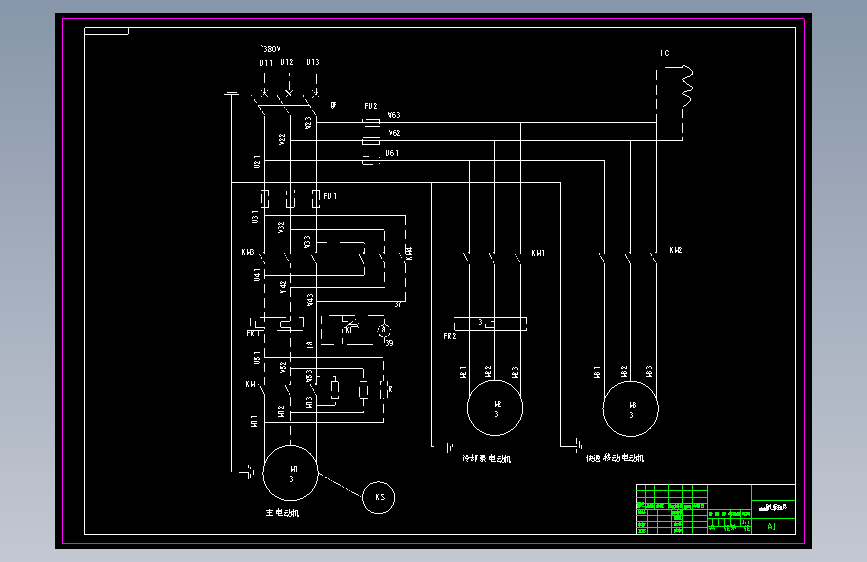867x562 pixels.
Task: Click the 'KM2' contactor label
Action: (x=676, y=250)
